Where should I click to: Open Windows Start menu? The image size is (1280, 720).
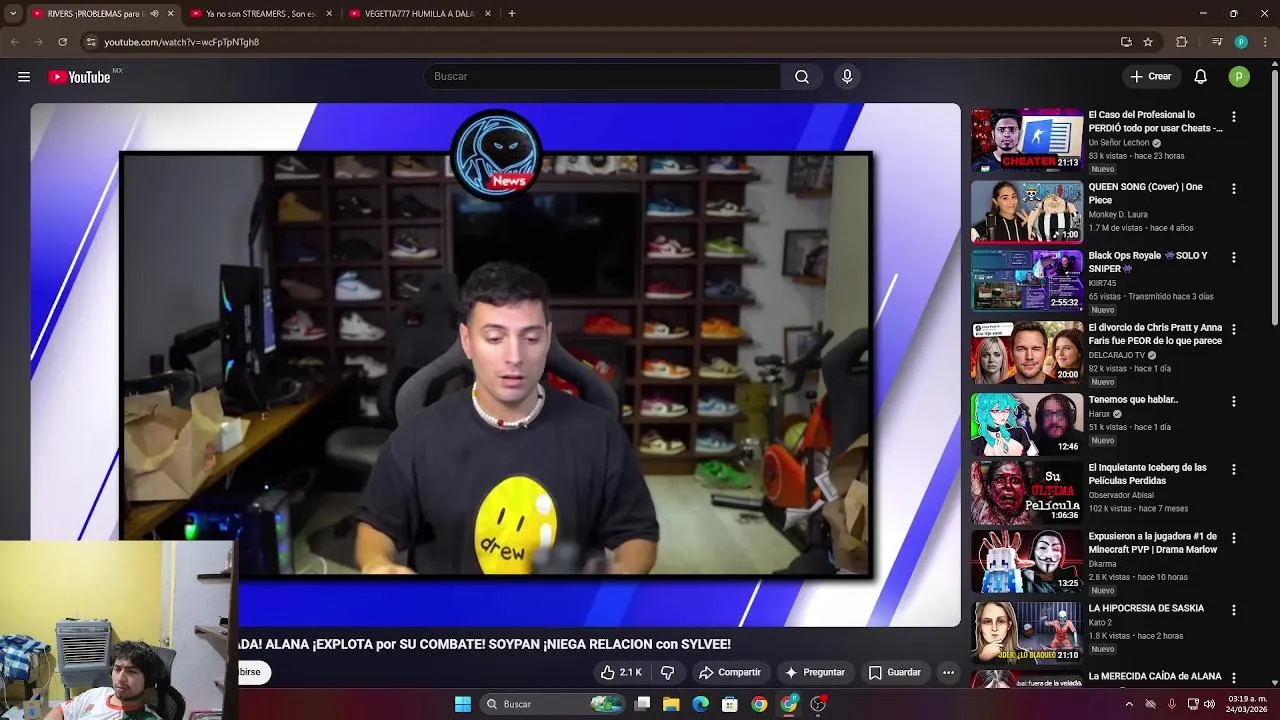tap(463, 704)
